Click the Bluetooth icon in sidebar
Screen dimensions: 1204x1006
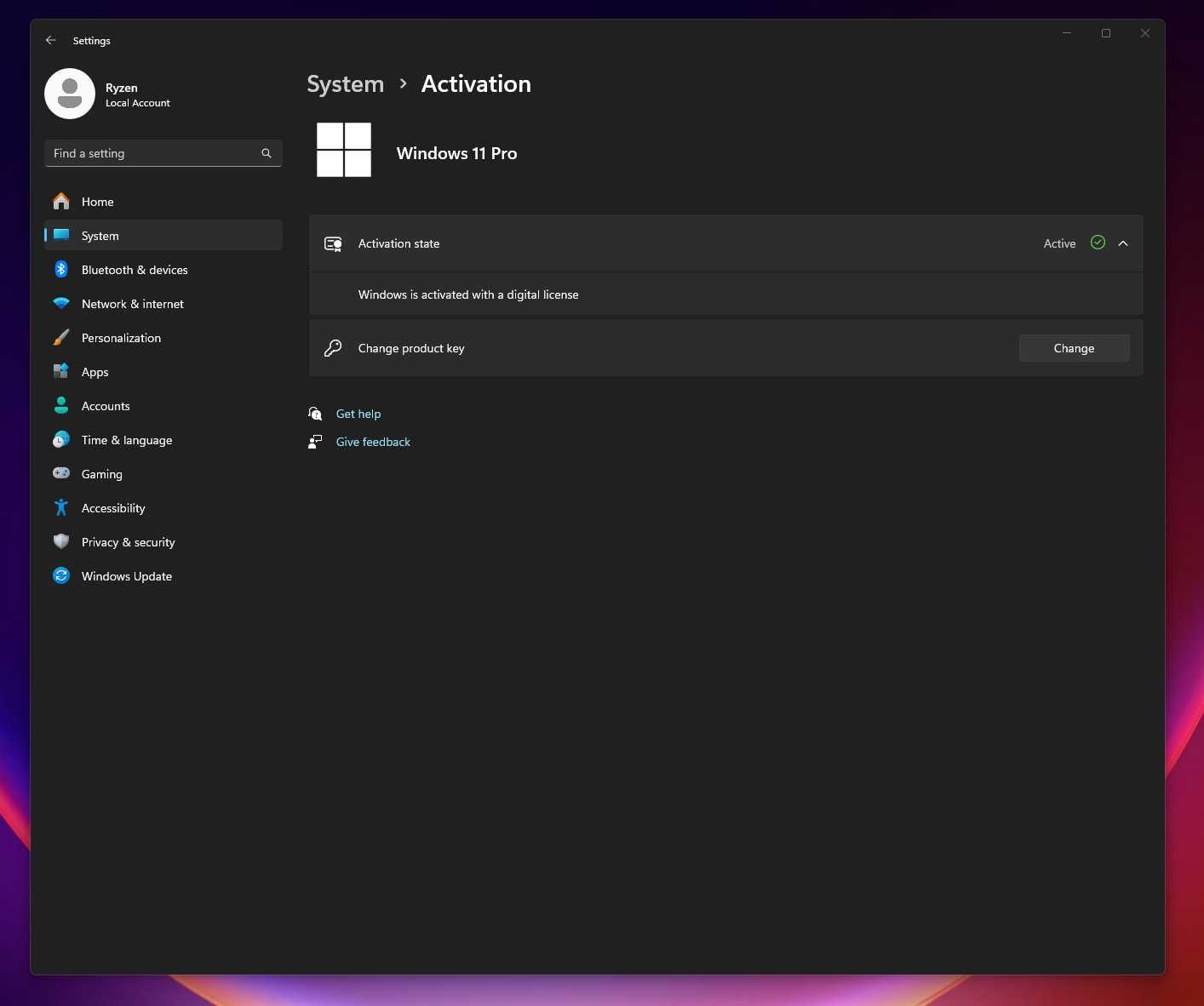pyautogui.click(x=61, y=270)
